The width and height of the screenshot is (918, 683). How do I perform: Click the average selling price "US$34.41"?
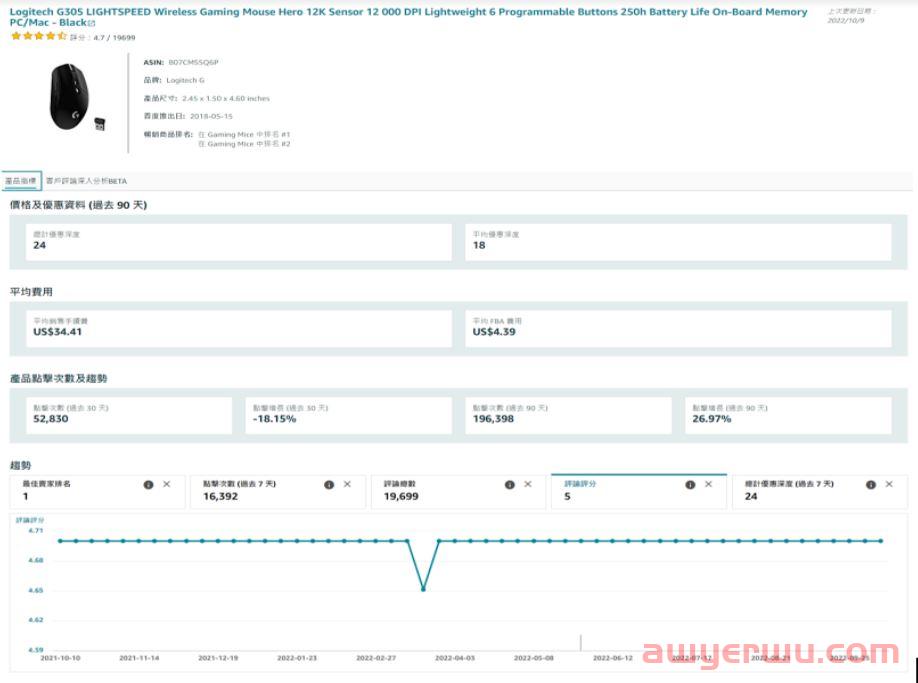coord(57,332)
